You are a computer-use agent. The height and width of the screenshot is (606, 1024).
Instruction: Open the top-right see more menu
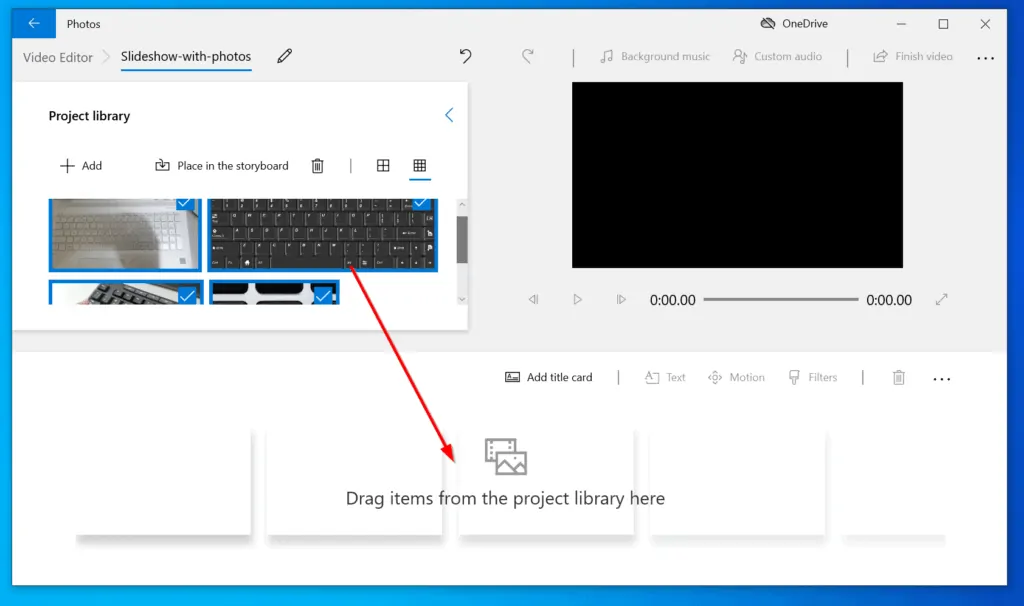pyautogui.click(x=985, y=56)
